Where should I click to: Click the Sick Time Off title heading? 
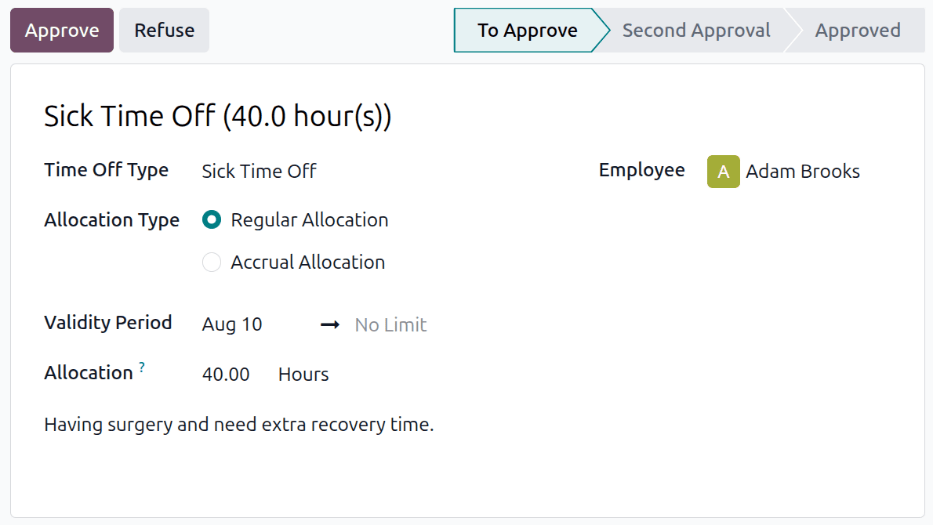[x=218, y=115]
